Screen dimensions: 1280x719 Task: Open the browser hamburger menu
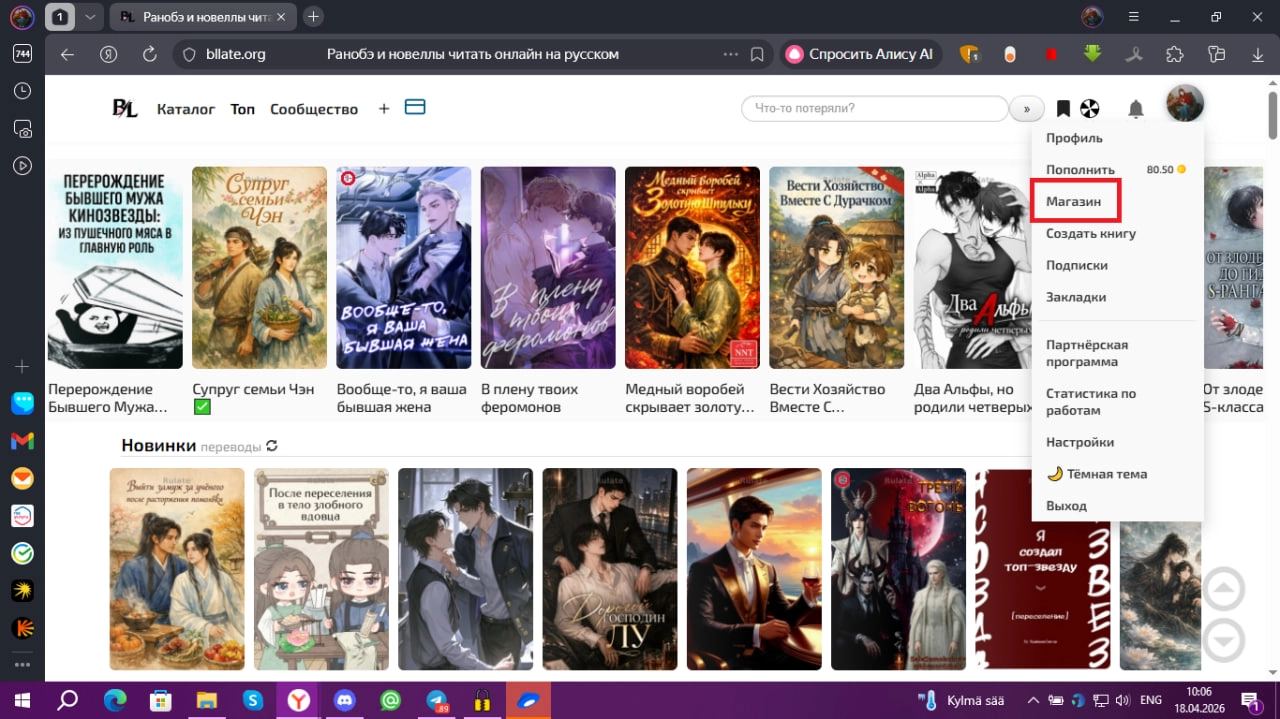[1132, 17]
